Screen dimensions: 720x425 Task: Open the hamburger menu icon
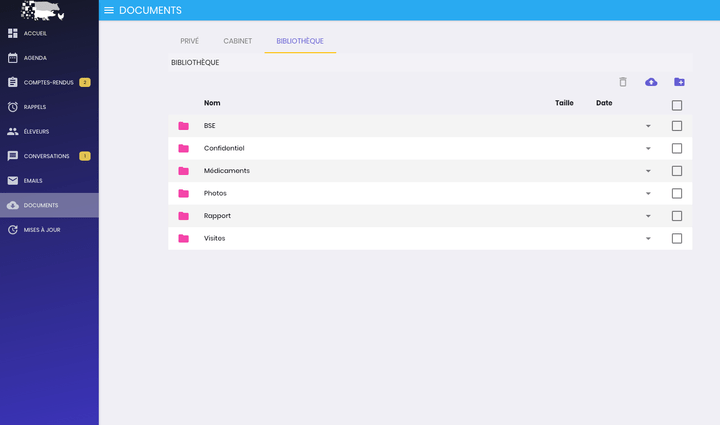point(109,10)
